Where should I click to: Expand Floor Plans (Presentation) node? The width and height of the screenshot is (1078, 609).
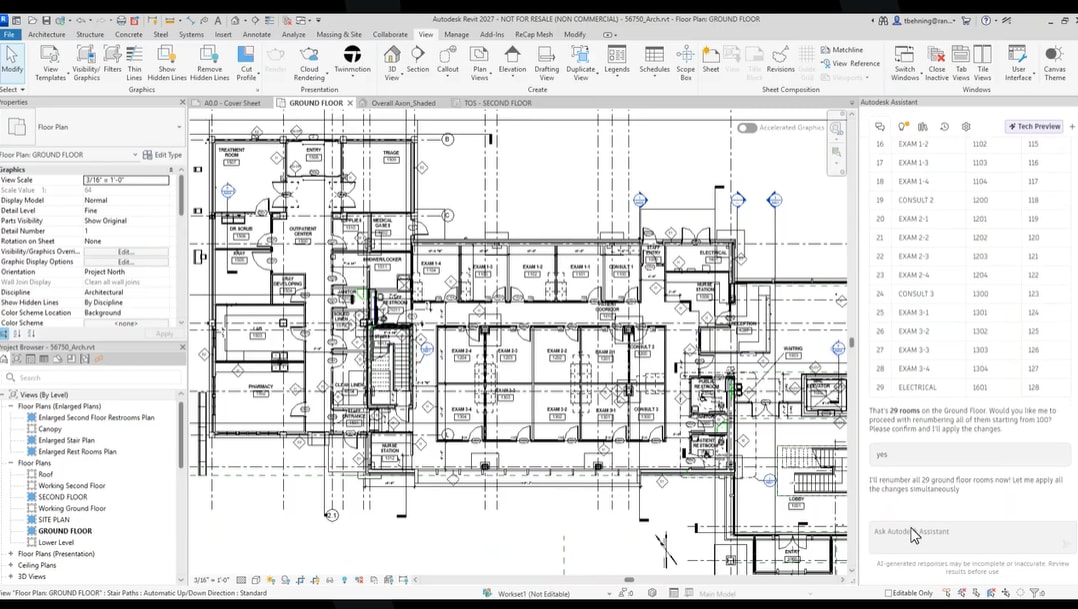coord(11,553)
